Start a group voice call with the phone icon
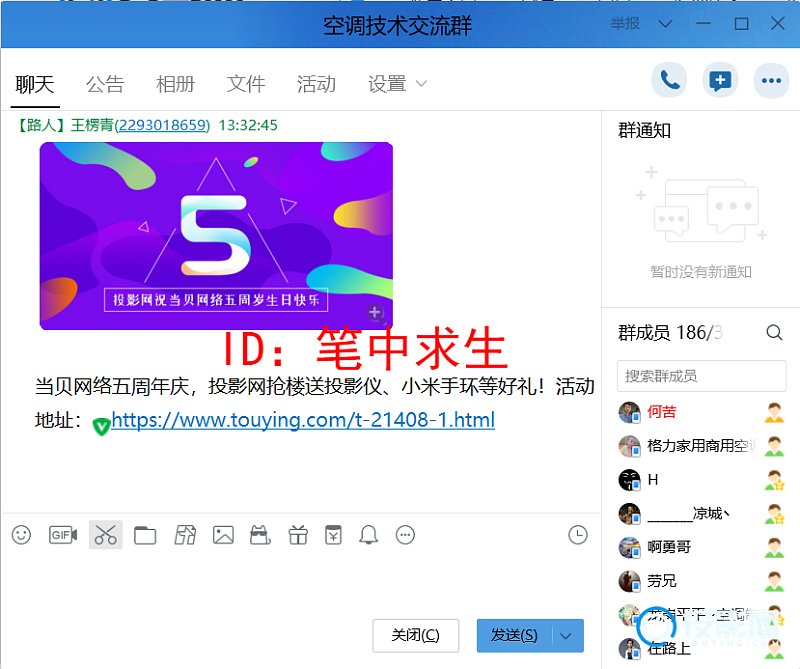The image size is (800, 669). [x=669, y=80]
